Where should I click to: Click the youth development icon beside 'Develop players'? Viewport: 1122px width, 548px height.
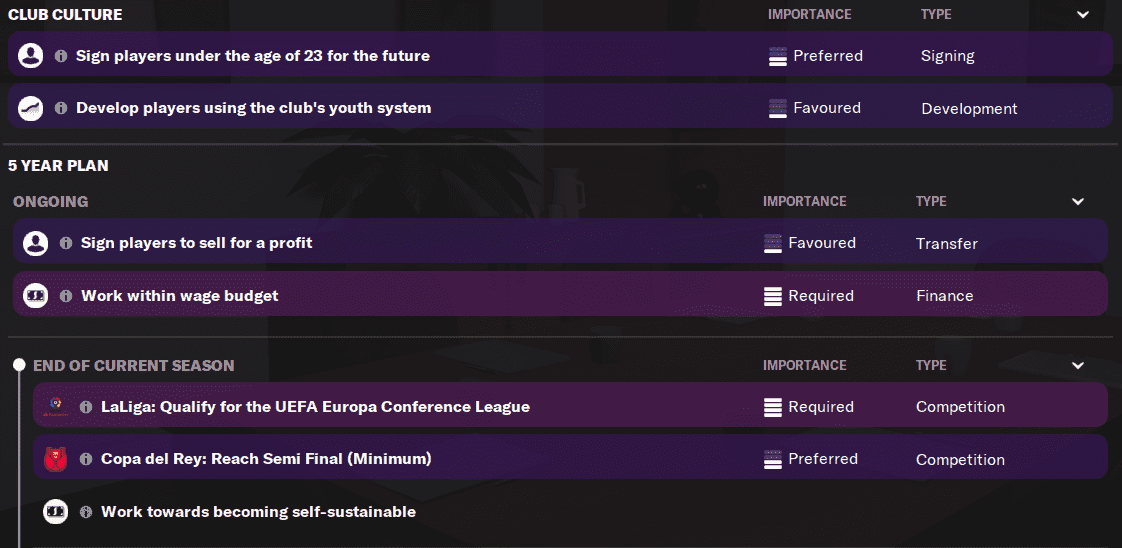(31, 108)
